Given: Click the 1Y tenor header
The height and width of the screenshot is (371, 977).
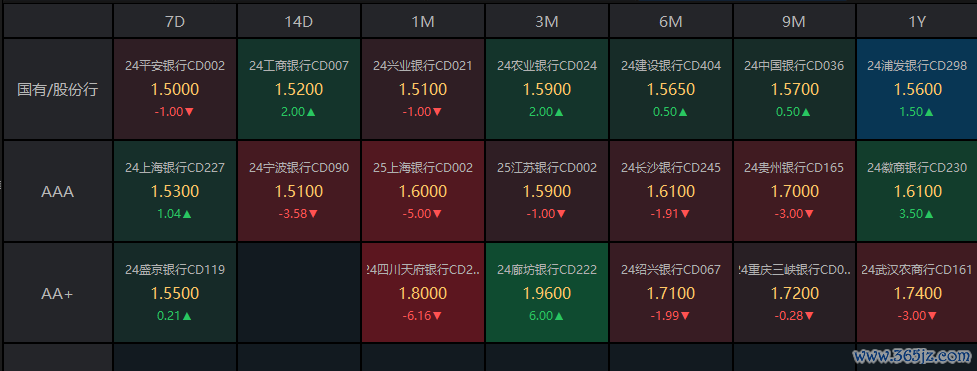Looking at the screenshot, I should tap(917, 21).
